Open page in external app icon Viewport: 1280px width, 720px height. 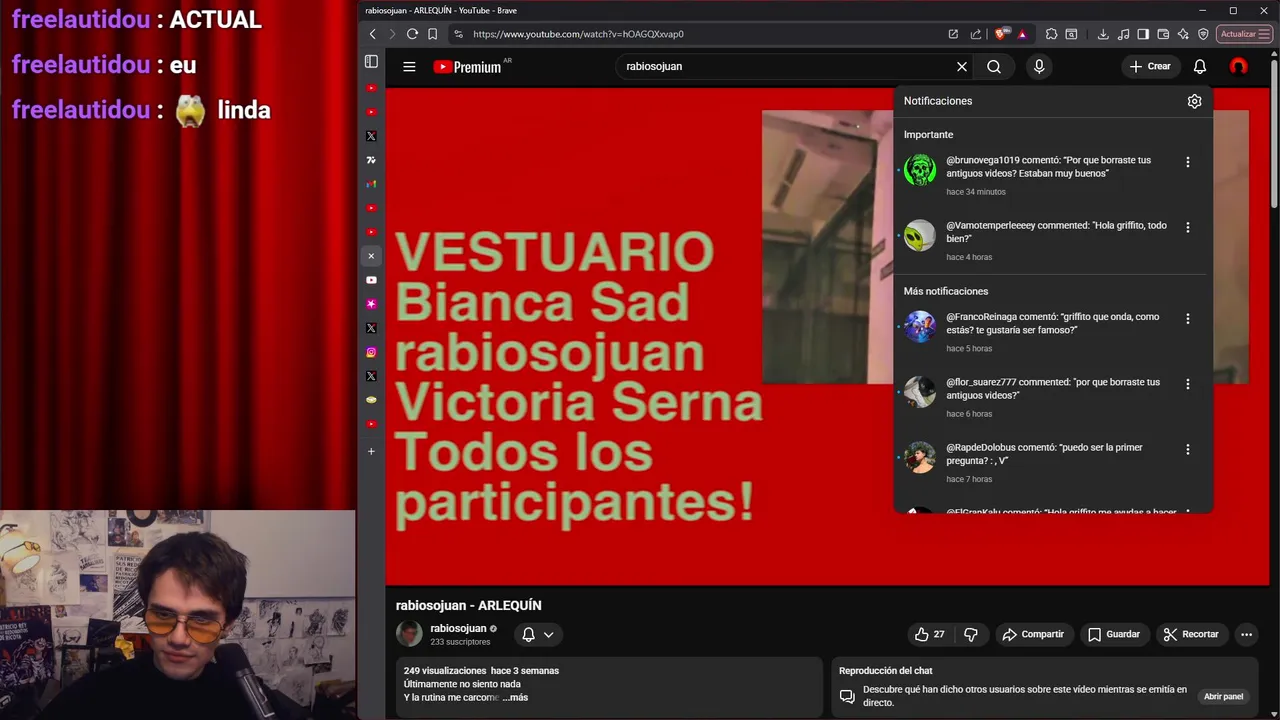click(x=953, y=34)
